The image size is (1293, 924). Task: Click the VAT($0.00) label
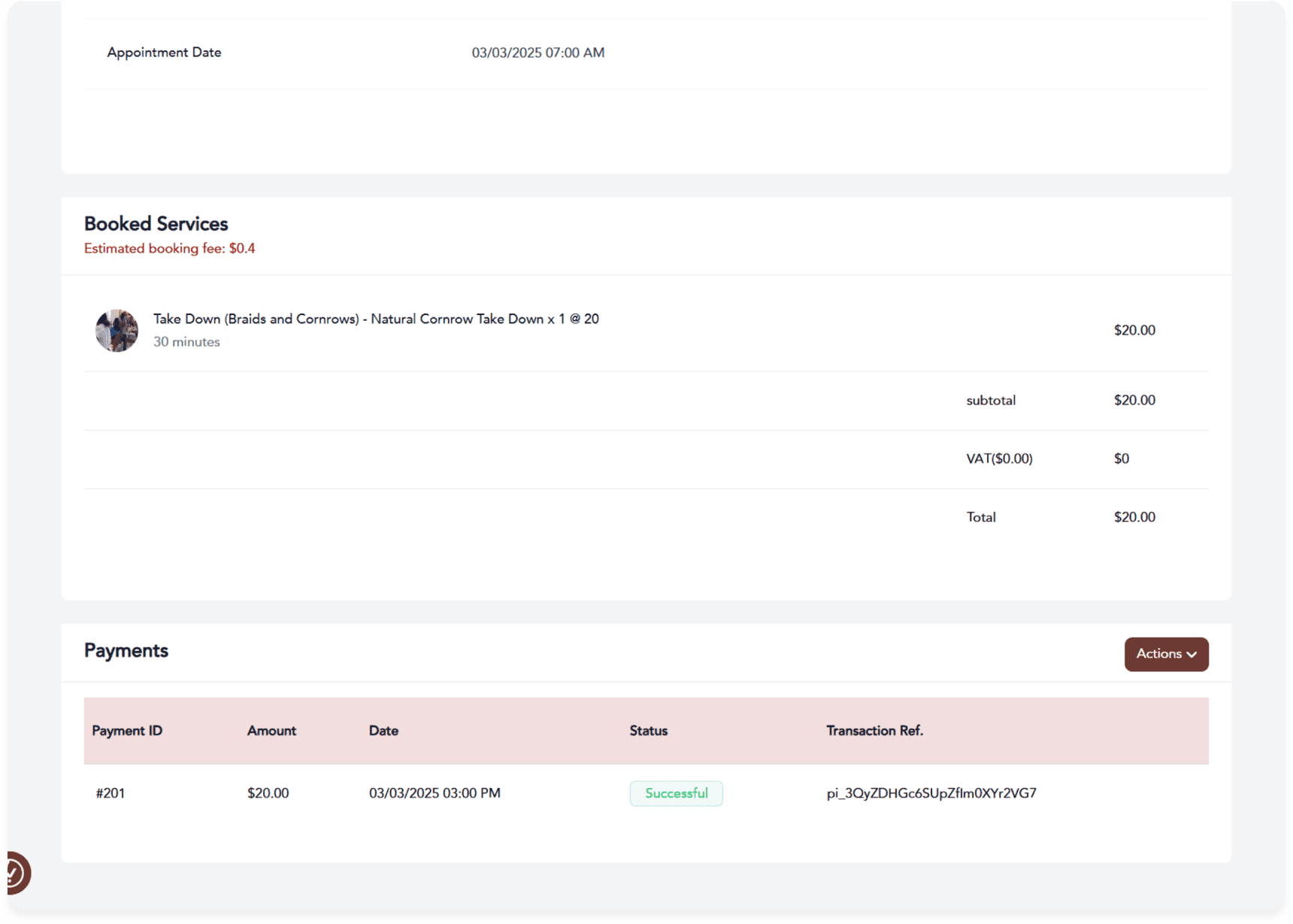999,459
